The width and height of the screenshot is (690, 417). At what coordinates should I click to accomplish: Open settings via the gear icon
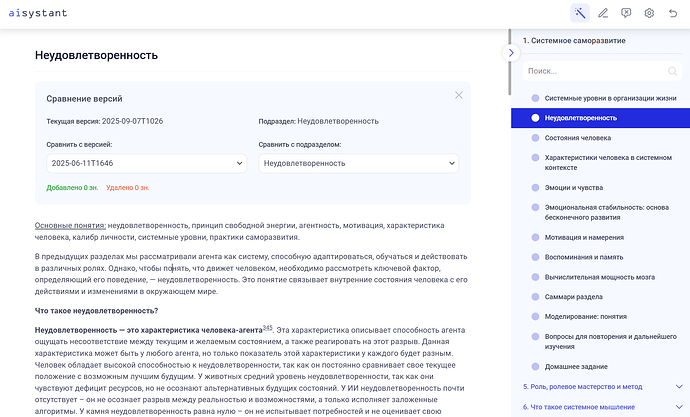(x=649, y=13)
